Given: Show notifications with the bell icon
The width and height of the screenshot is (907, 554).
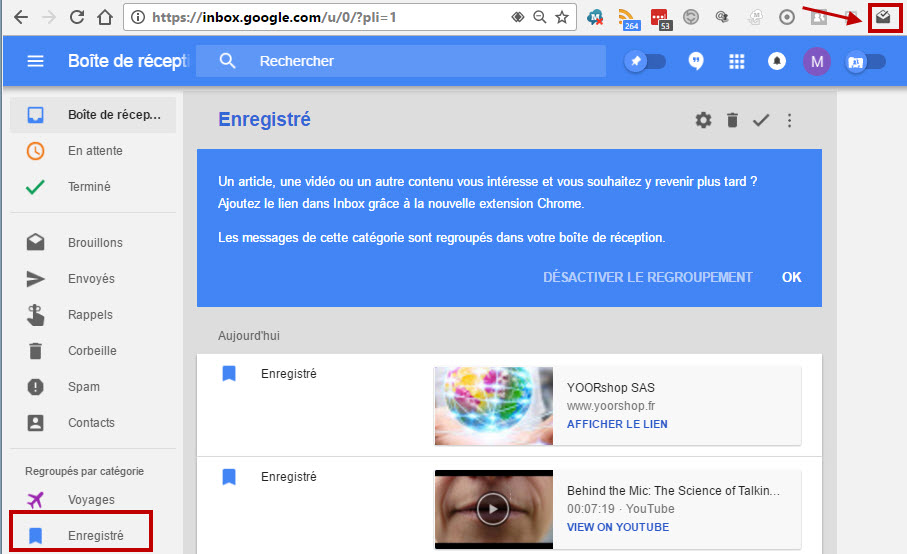Looking at the screenshot, I should tap(776, 61).
